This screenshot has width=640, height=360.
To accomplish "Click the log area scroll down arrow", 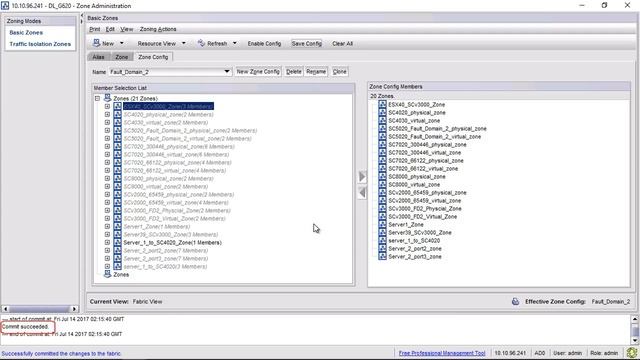I will (x=635, y=340).
